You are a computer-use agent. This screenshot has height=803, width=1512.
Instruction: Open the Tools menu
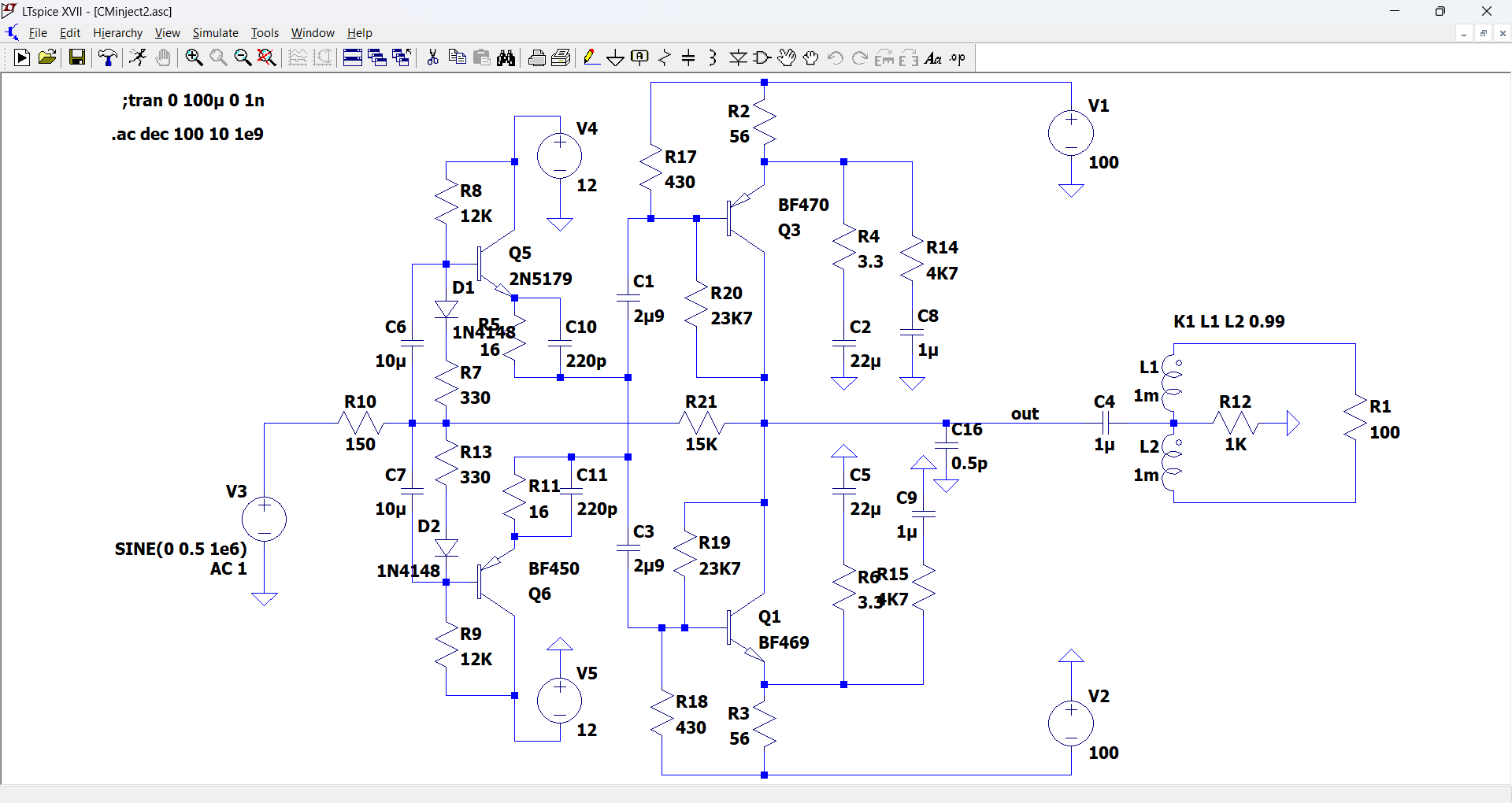click(265, 33)
